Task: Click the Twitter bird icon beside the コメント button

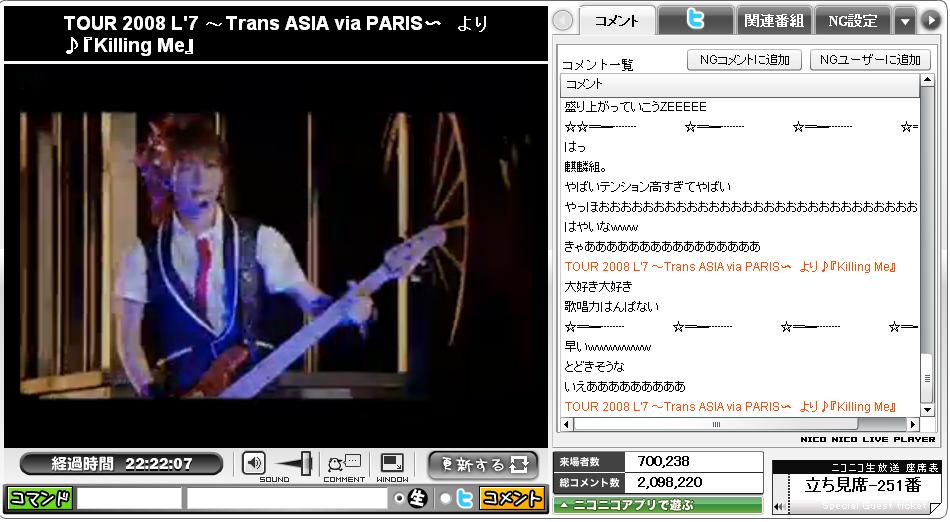Action: 465,498
